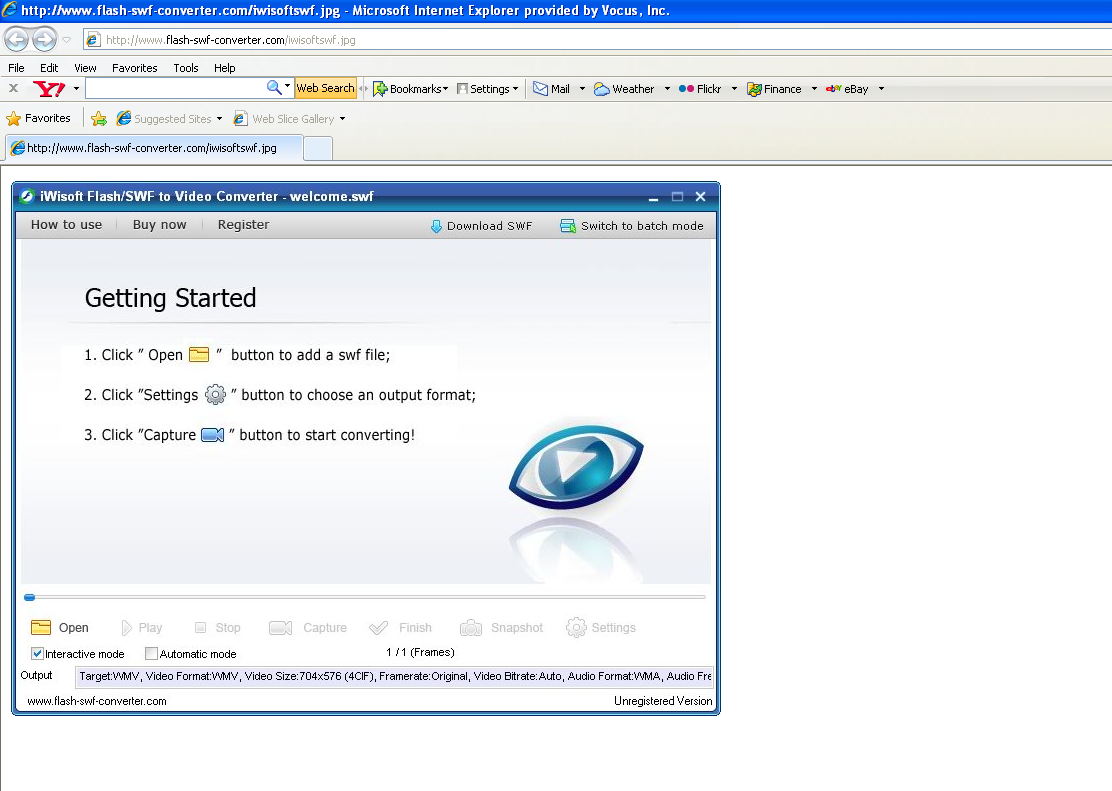Click the Stop button in converter

217,628
